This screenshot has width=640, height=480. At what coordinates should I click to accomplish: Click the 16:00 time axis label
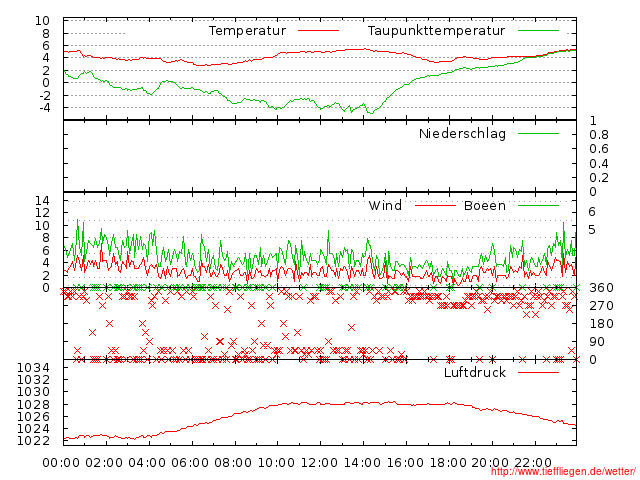pos(405,463)
